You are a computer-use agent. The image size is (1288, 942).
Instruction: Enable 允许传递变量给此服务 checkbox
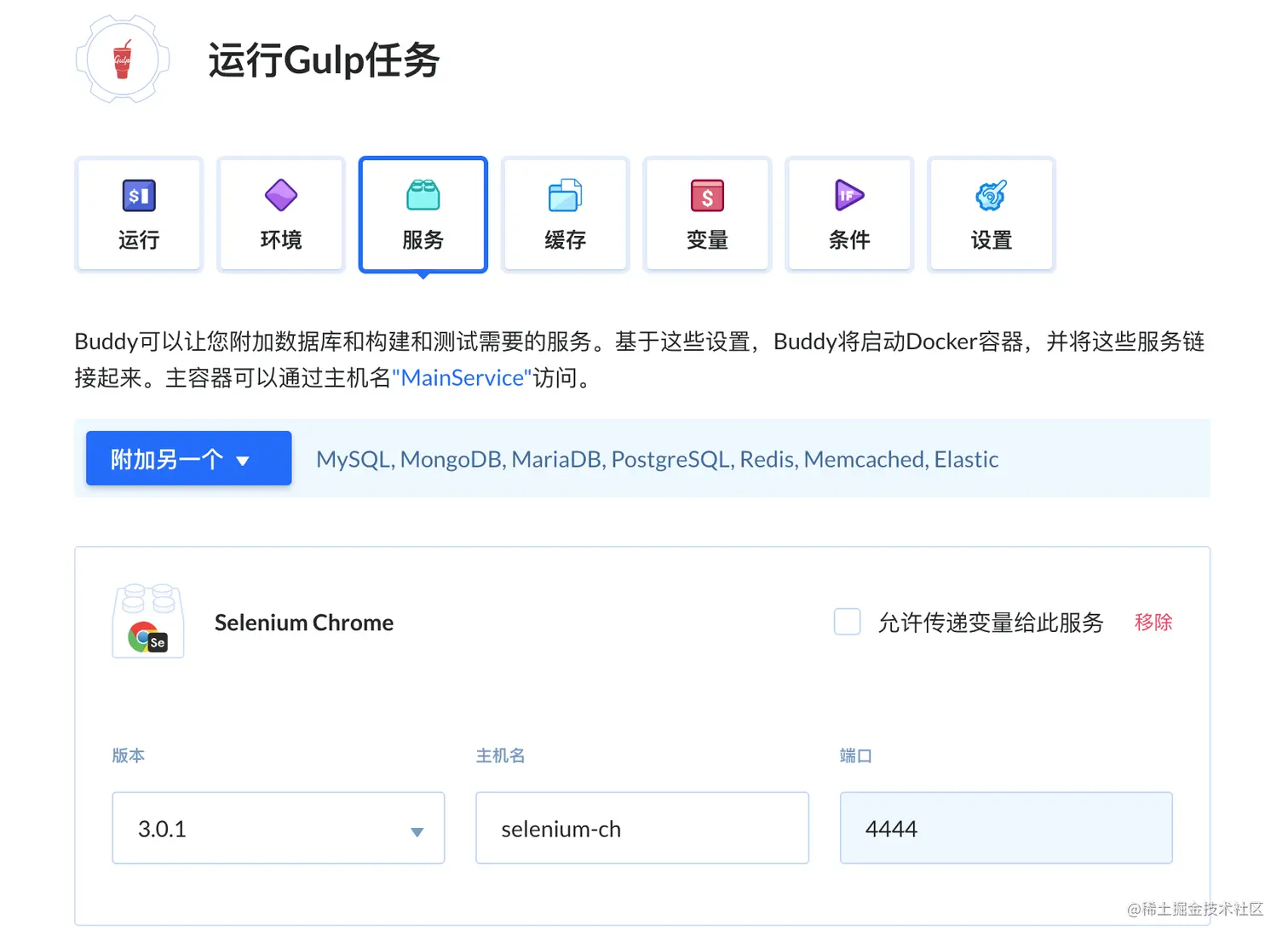(x=848, y=622)
